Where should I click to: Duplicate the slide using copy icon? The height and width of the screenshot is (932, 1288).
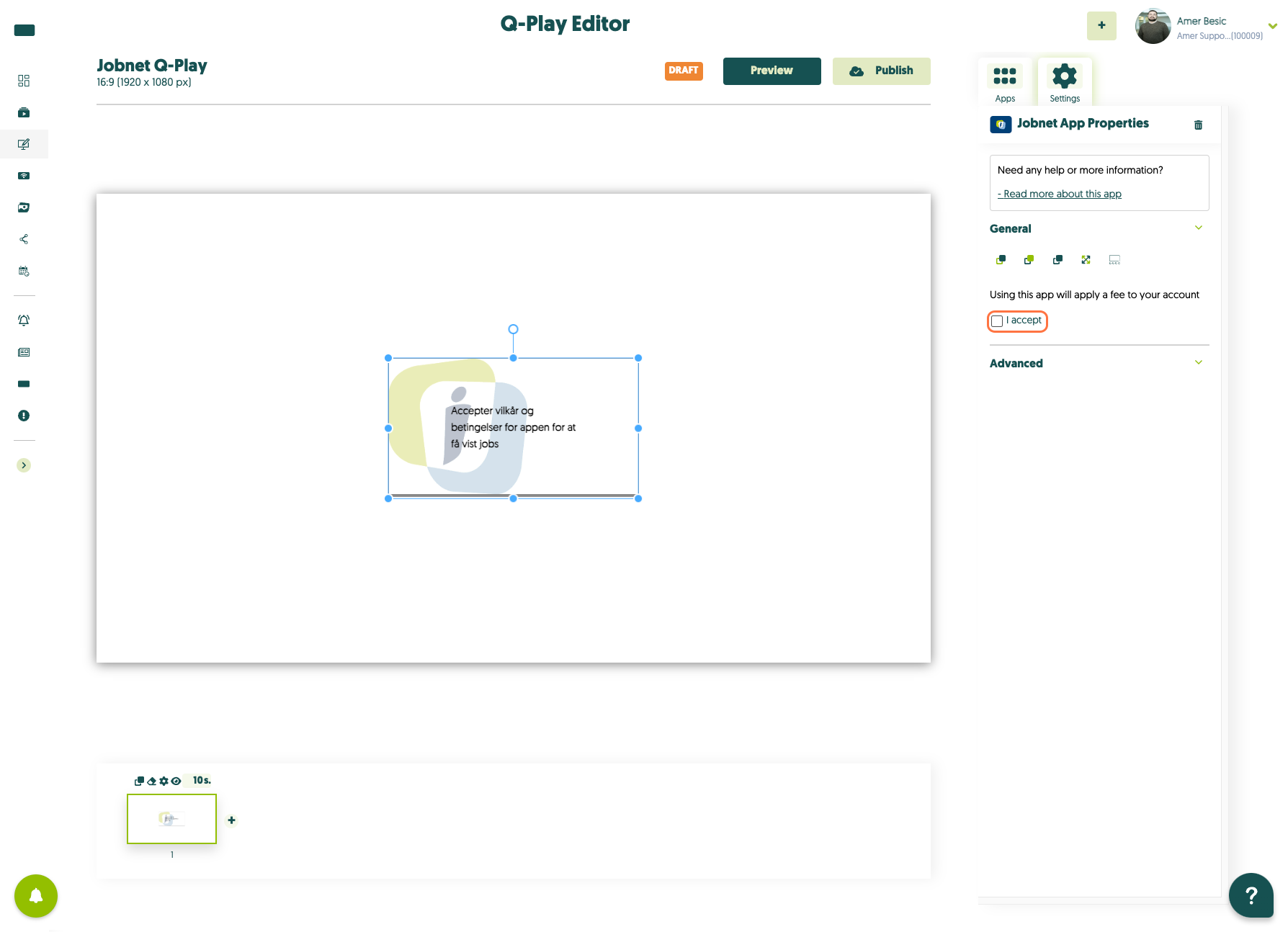139,781
